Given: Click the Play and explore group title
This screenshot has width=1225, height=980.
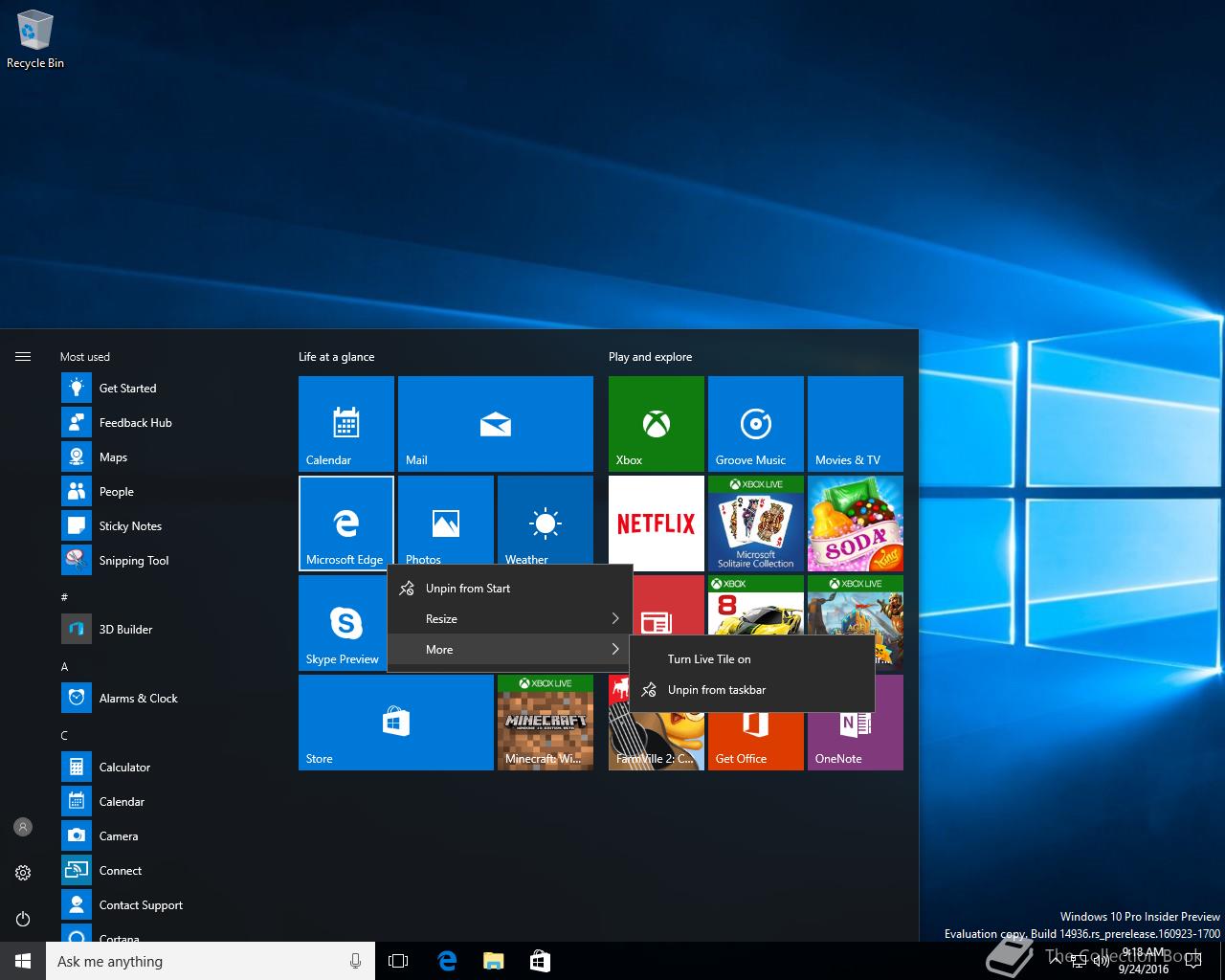Looking at the screenshot, I should [651, 357].
